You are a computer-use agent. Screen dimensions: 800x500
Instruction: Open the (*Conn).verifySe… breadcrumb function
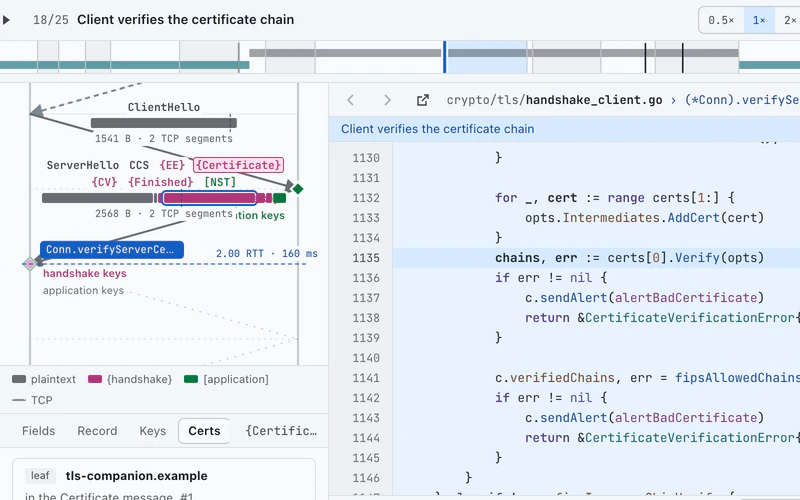(x=742, y=100)
